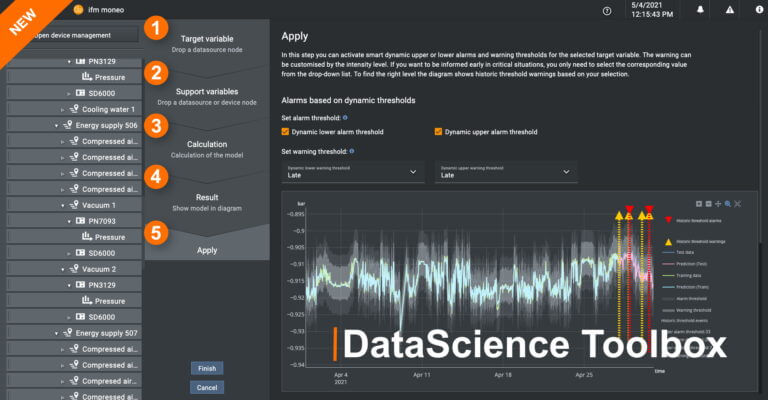768x400 pixels.
Task: Toggle Dynamic lower alarm threshold checkbox
Action: point(286,131)
